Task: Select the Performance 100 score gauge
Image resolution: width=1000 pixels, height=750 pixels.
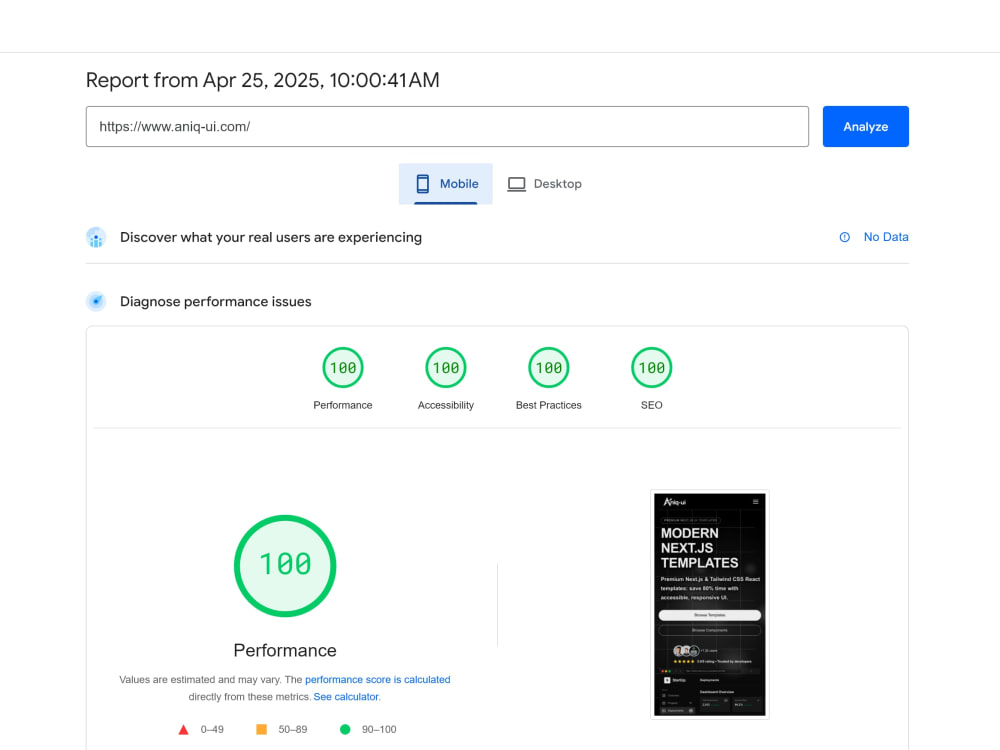Action: (x=343, y=367)
